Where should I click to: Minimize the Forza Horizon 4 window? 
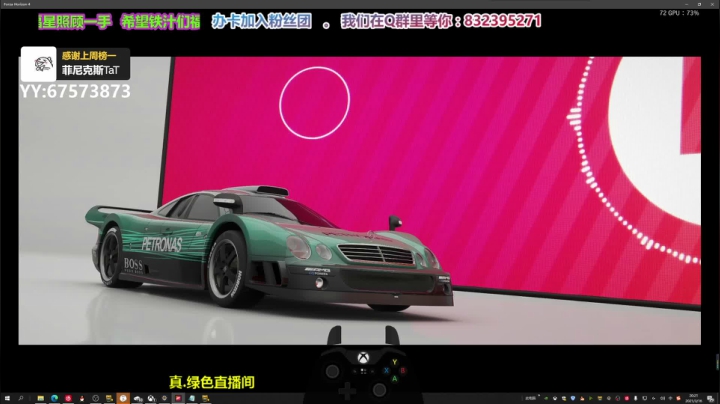click(686, 4)
